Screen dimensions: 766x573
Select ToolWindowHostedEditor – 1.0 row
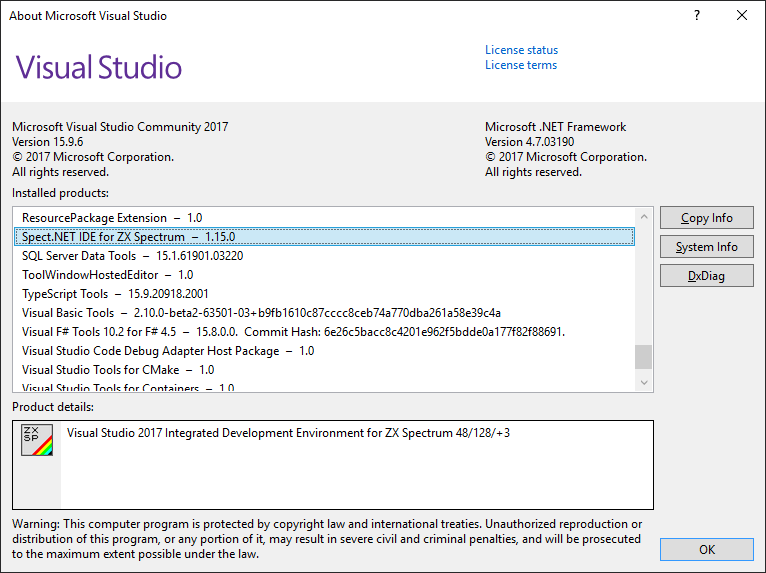click(x=324, y=275)
